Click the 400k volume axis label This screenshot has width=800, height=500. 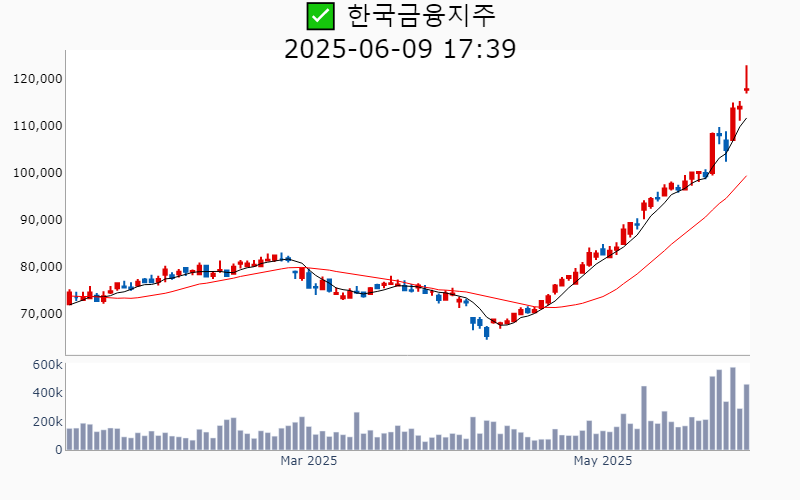tap(47, 393)
